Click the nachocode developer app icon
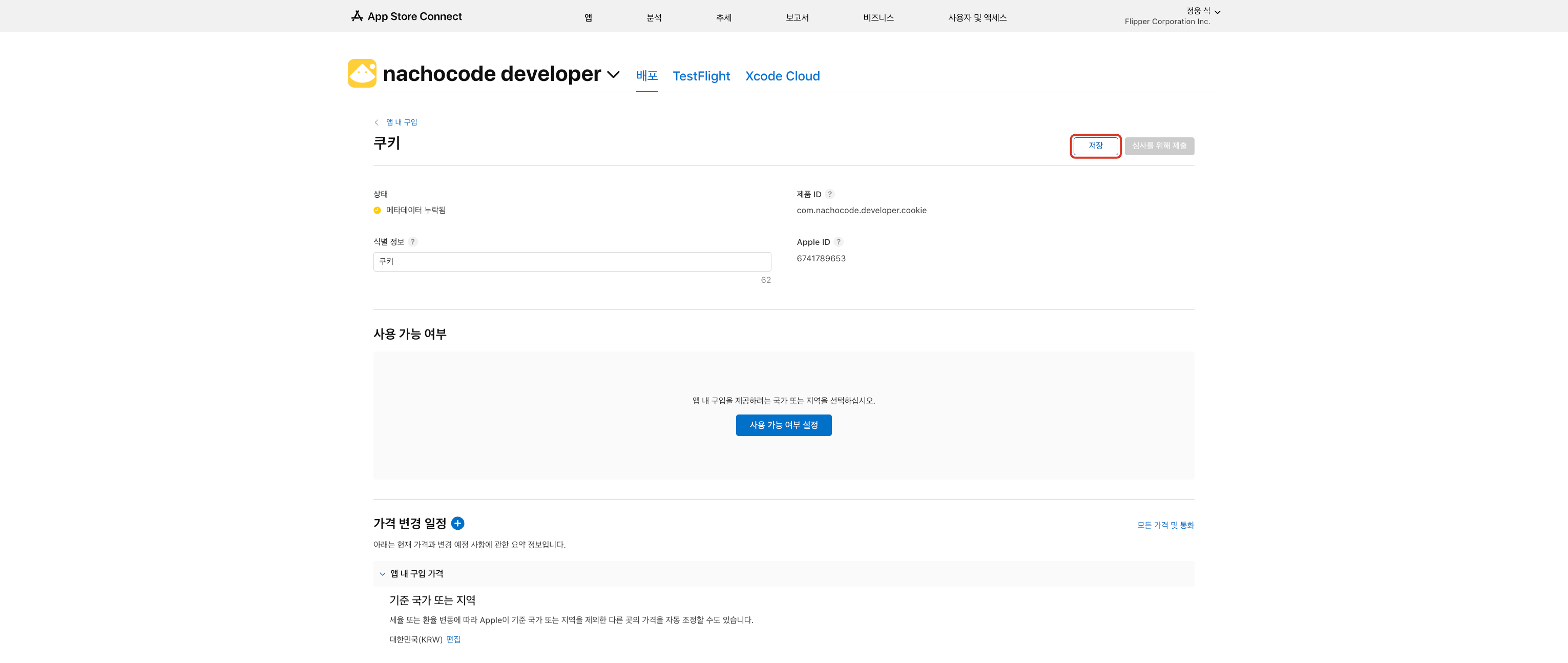 point(362,73)
